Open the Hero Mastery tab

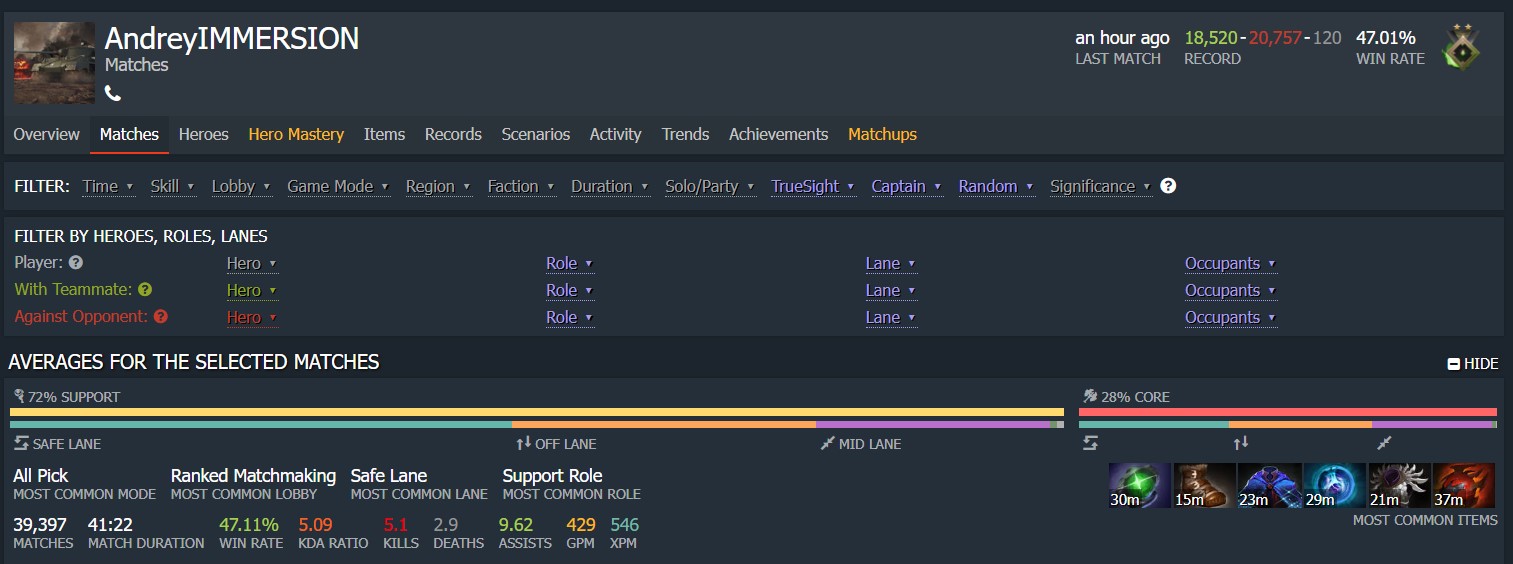point(296,134)
